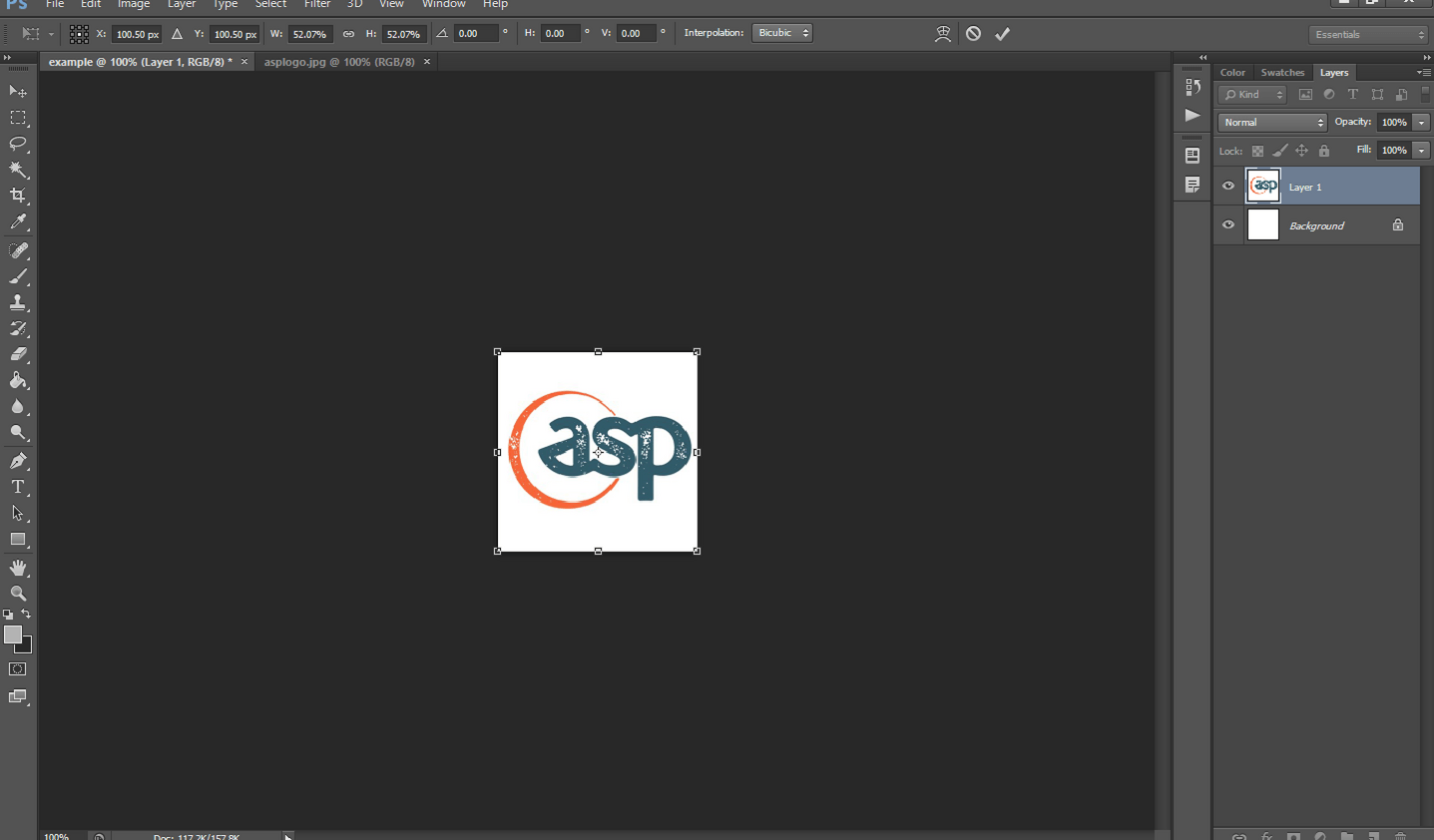Open the Normal blend mode dropdown
The width and height of the screenshot is (1434, 840).
(1272, 123)
